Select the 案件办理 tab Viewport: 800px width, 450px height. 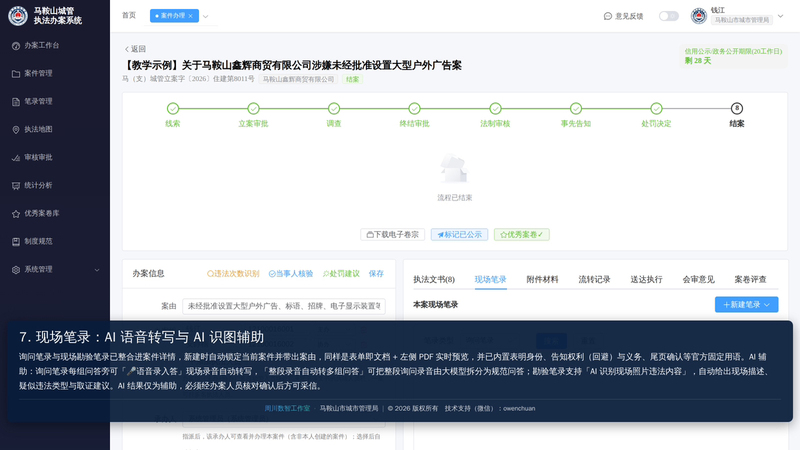172,16
